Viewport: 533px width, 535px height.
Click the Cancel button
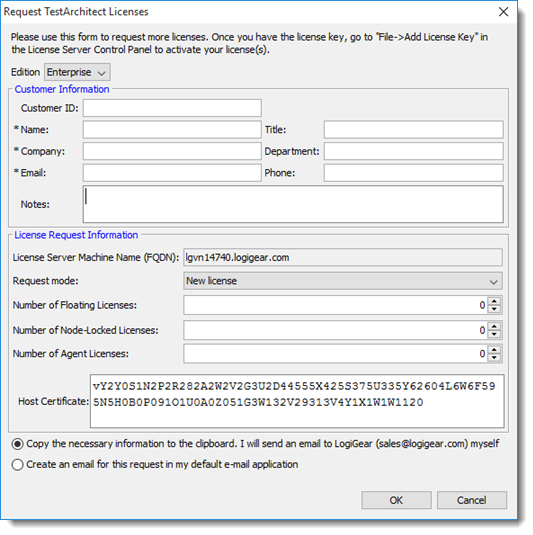(x=472, y=501)
